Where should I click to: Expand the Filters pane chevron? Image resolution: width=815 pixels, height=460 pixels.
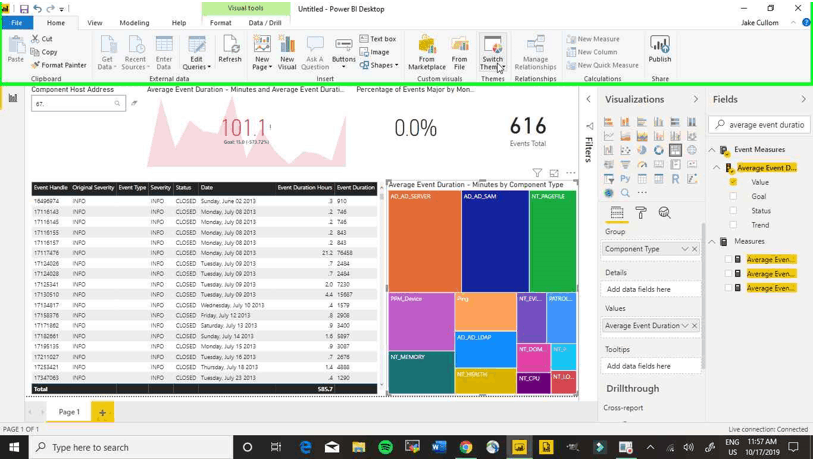588,99
